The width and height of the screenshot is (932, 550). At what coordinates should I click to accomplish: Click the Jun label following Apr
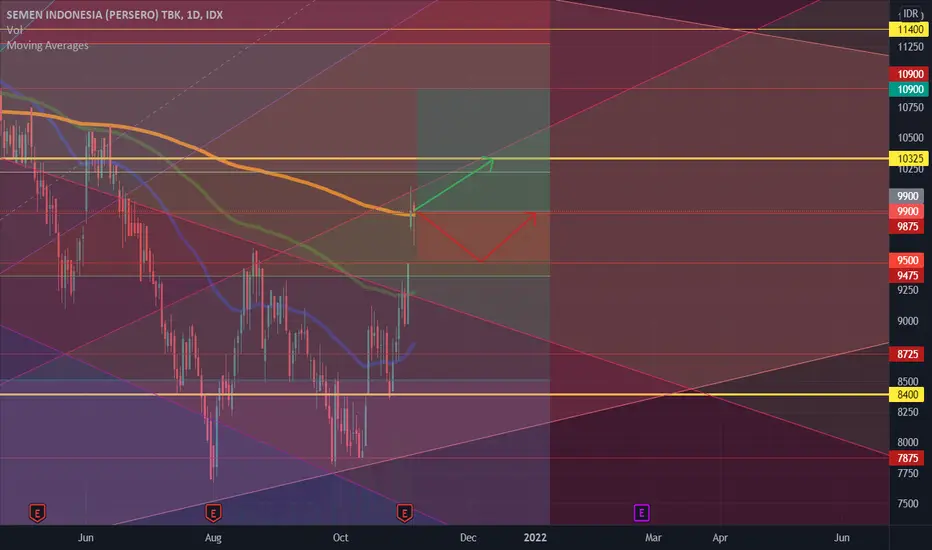[842, 538]
